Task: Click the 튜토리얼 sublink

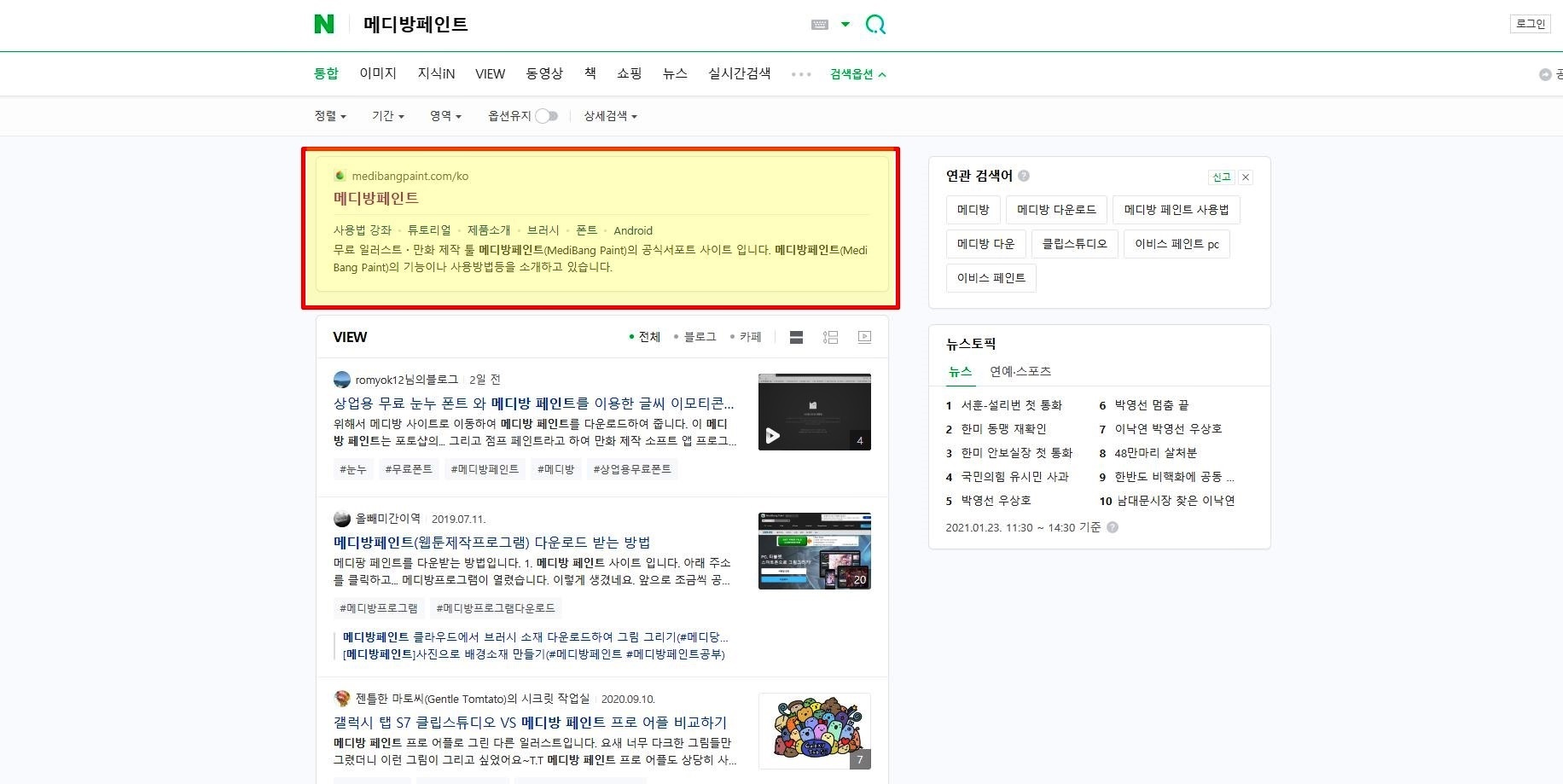Action: coord(429,230)
